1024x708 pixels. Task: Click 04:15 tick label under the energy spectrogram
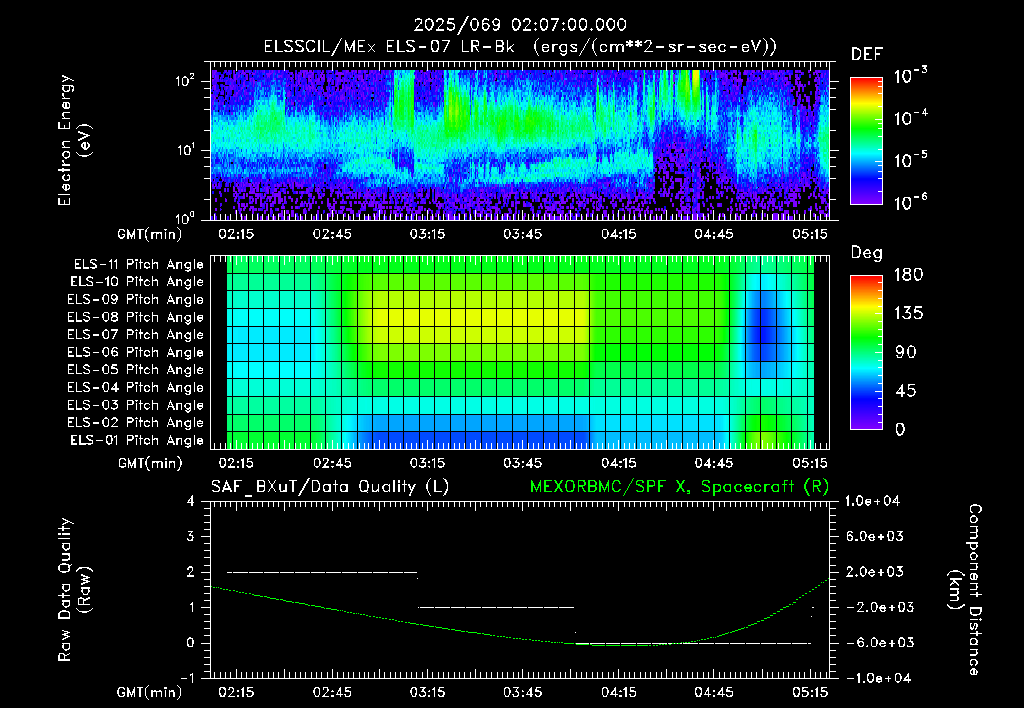click(618, 234)
